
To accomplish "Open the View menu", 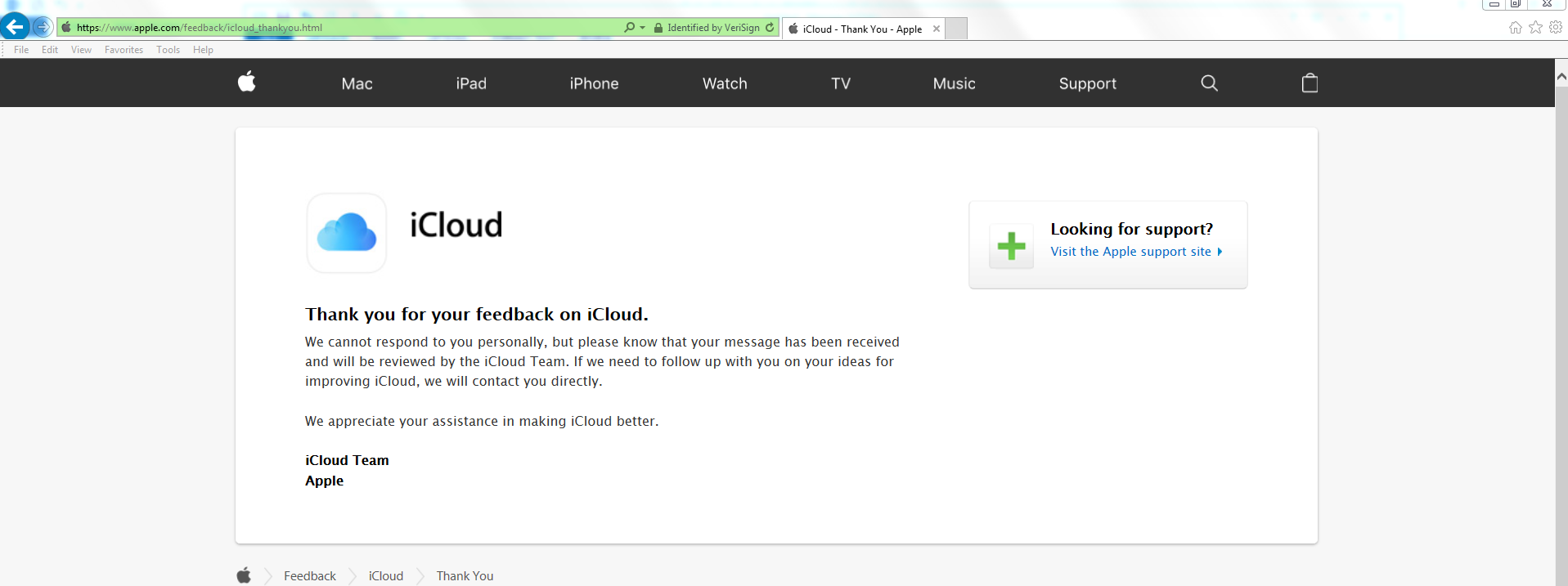I will tap(81, 50).
